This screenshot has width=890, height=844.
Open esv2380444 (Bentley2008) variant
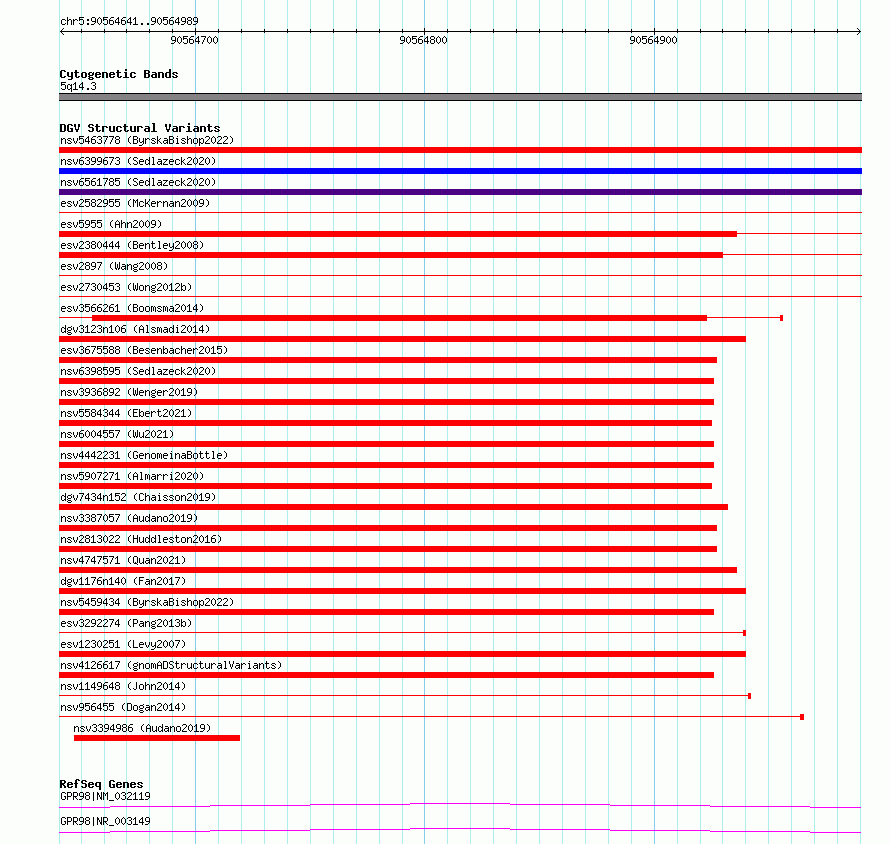click(132, 245)
